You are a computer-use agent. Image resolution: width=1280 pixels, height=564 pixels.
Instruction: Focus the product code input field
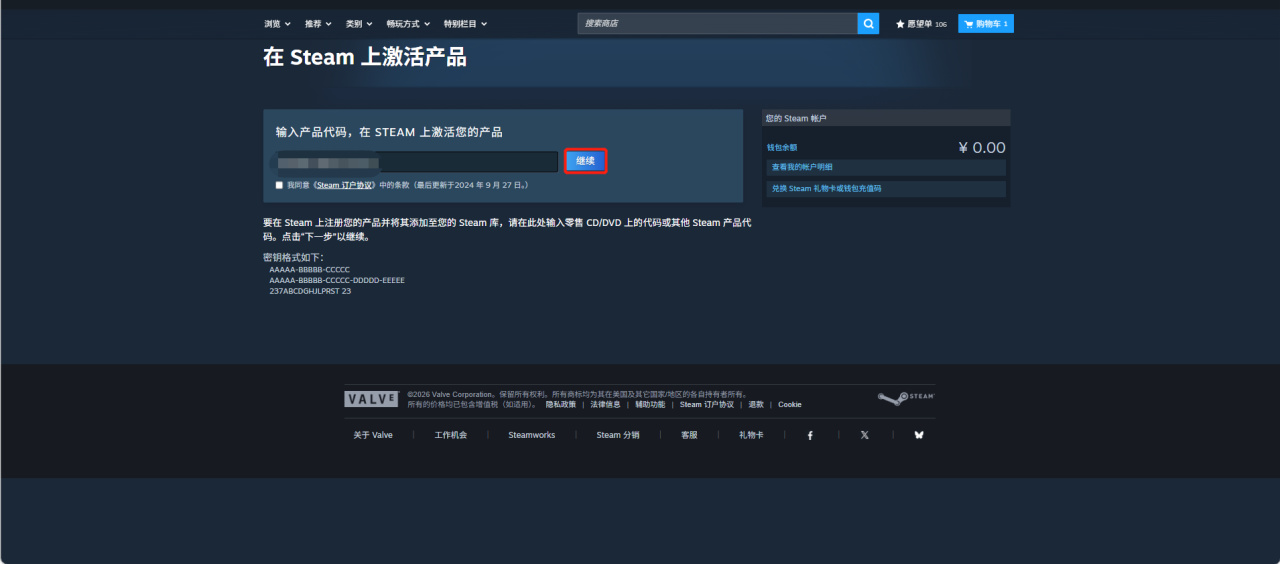(417, 161)
